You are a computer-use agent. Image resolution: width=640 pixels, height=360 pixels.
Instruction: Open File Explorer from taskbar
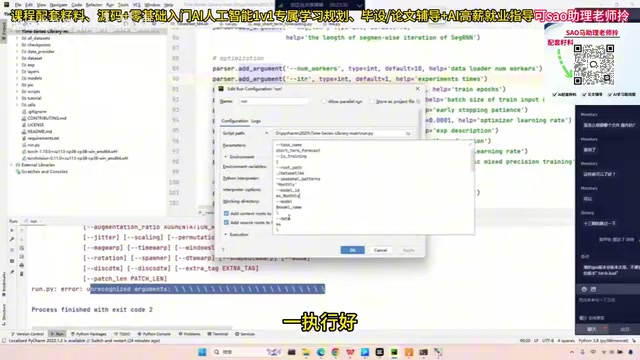(x=306, y=352)
